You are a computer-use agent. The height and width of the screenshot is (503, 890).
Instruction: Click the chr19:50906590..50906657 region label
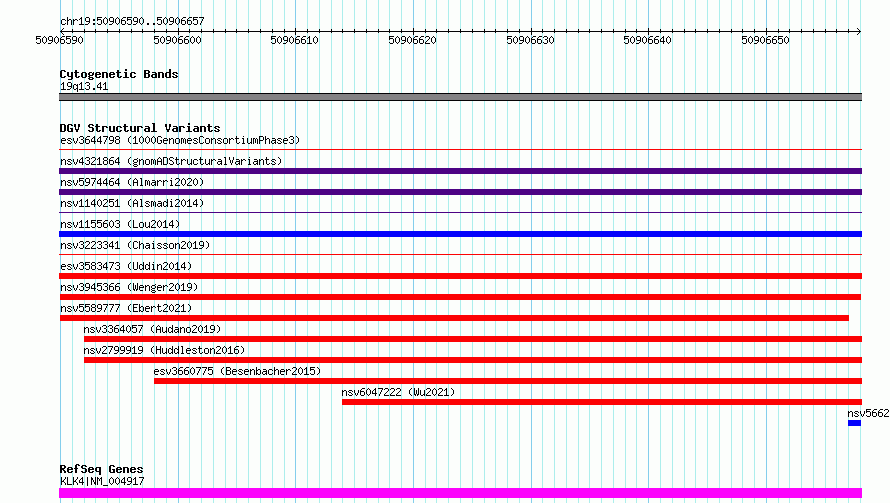(x=132, y=22)
